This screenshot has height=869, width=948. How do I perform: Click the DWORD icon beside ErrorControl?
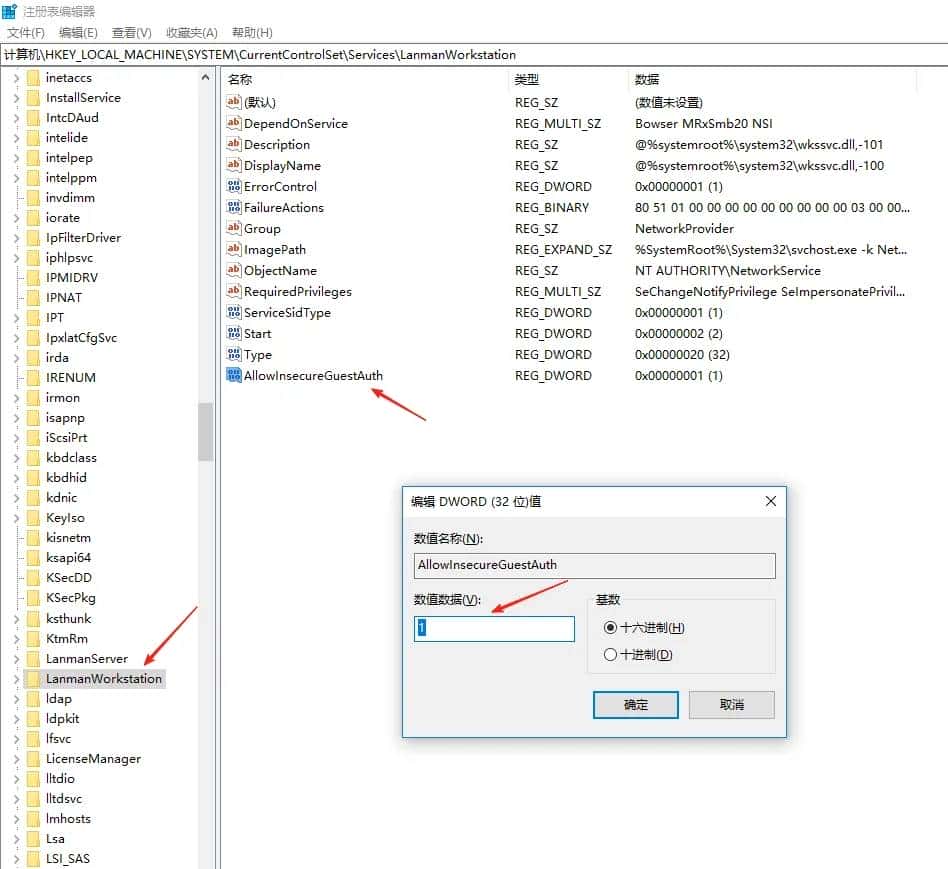point(233,186)
